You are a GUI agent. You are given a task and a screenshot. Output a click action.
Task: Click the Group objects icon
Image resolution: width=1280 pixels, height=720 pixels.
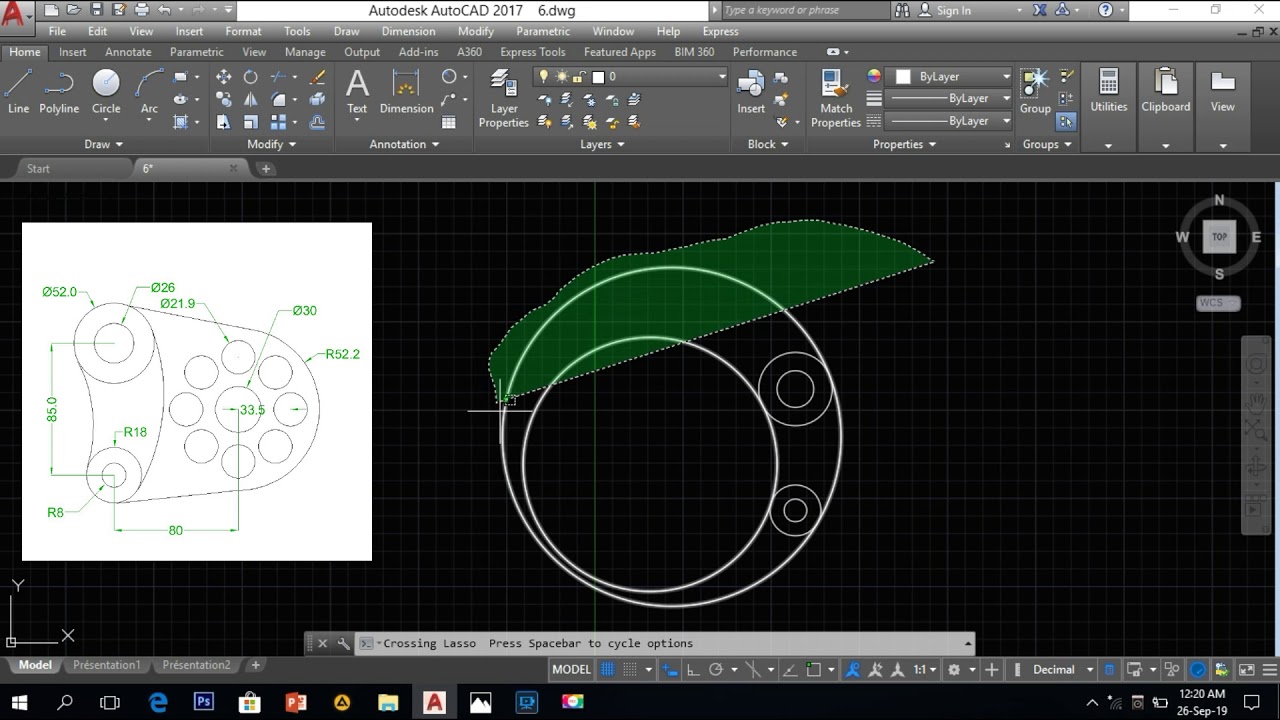point(1035,91)
